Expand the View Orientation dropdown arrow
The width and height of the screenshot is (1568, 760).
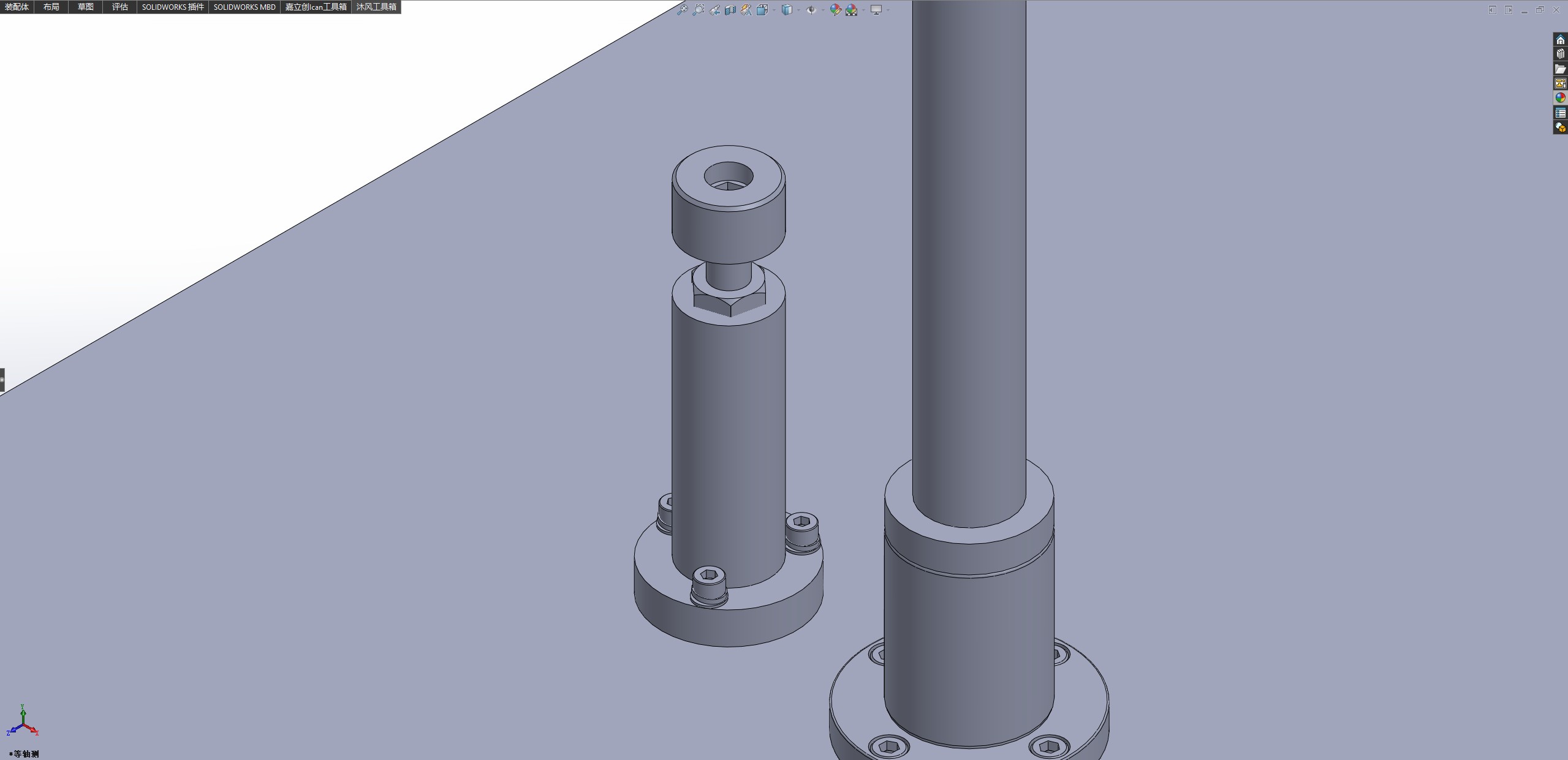pos(774,10)
